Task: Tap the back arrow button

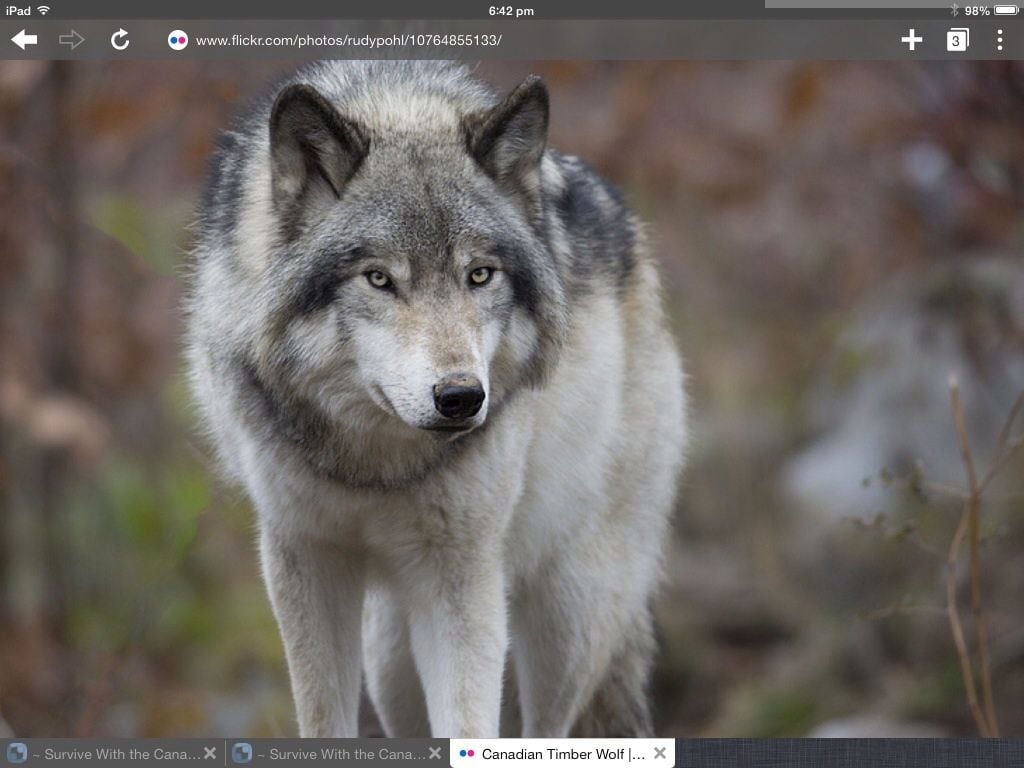Action: coord(24,40)
